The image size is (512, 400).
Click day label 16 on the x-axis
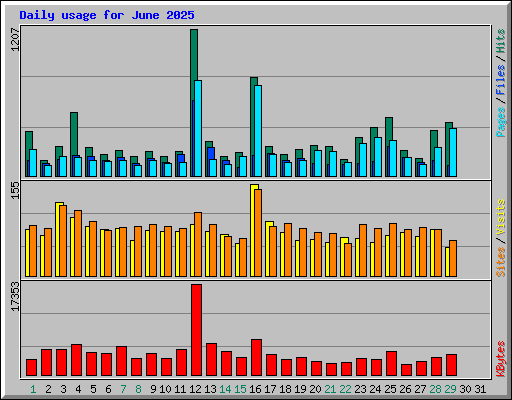click(x=255, y=389)
